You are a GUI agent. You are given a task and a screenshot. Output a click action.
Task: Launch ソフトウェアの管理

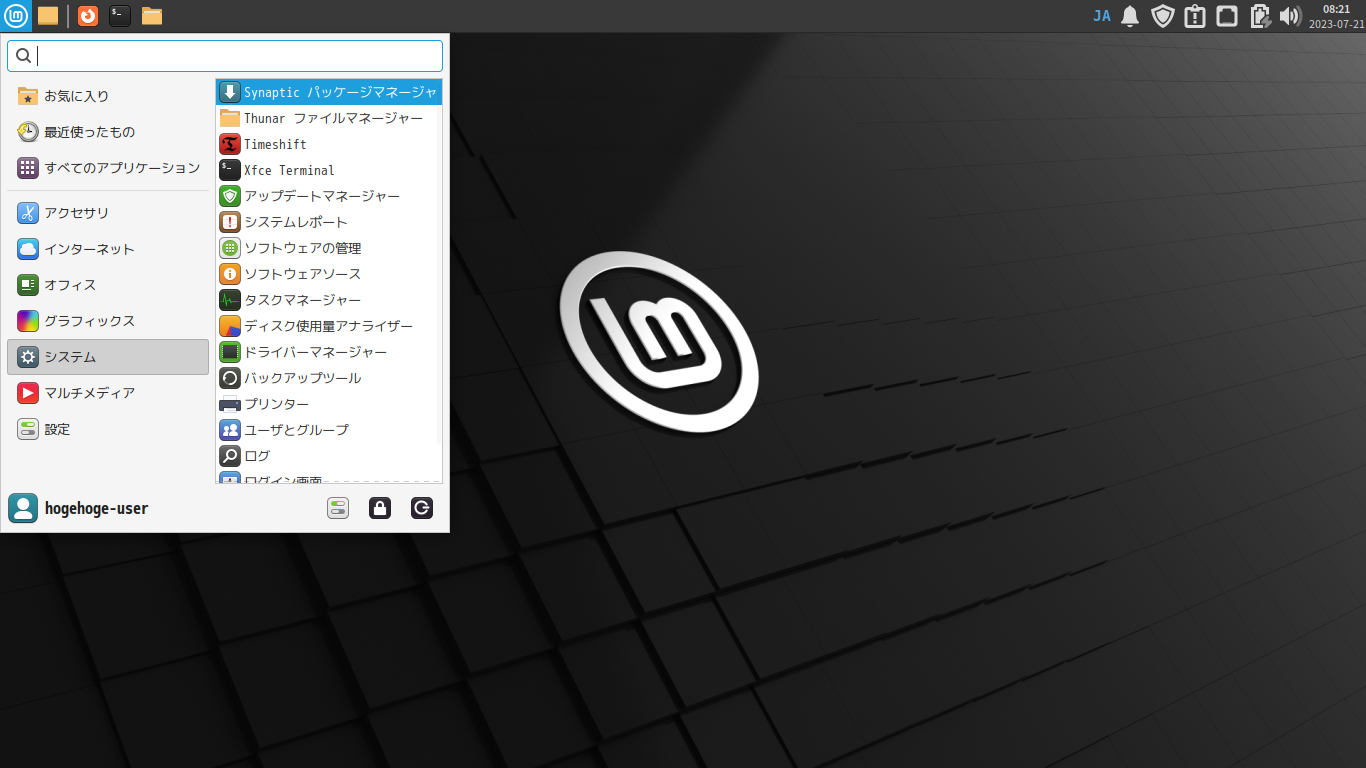pos(329,248)
